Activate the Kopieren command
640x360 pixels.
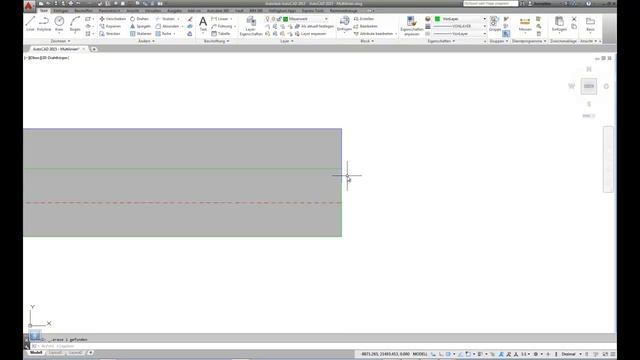[110, 26]
